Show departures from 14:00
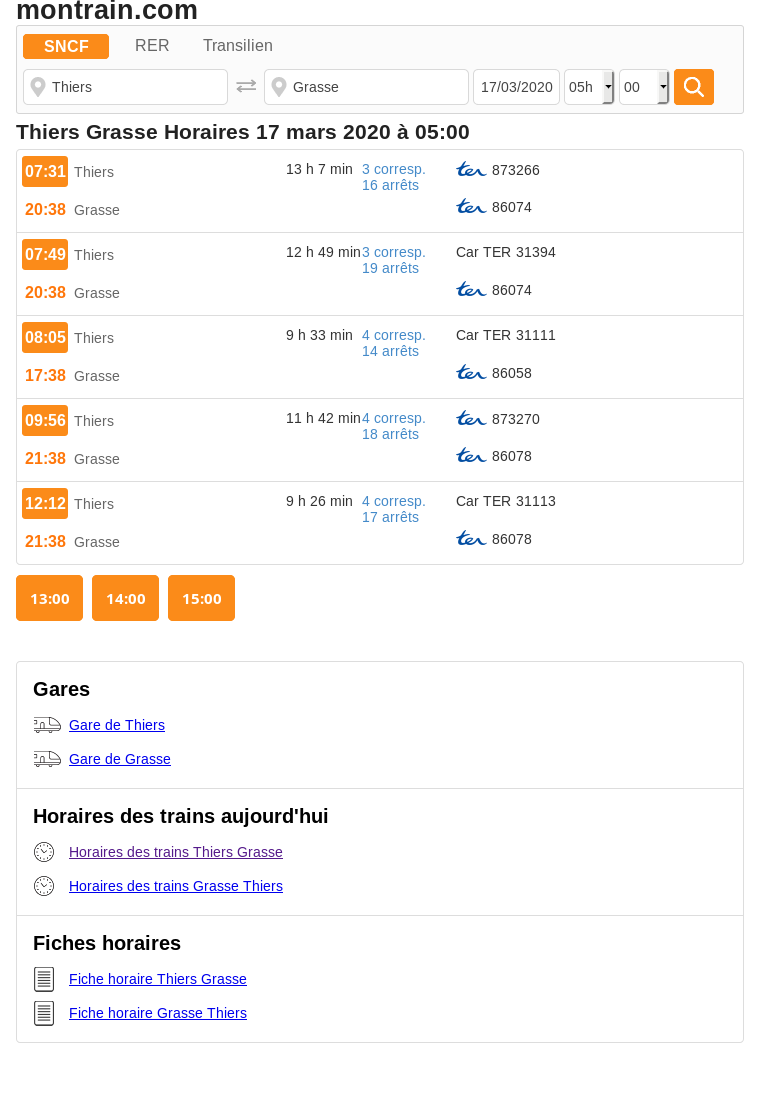767x1096 pixels. (126, 598)
